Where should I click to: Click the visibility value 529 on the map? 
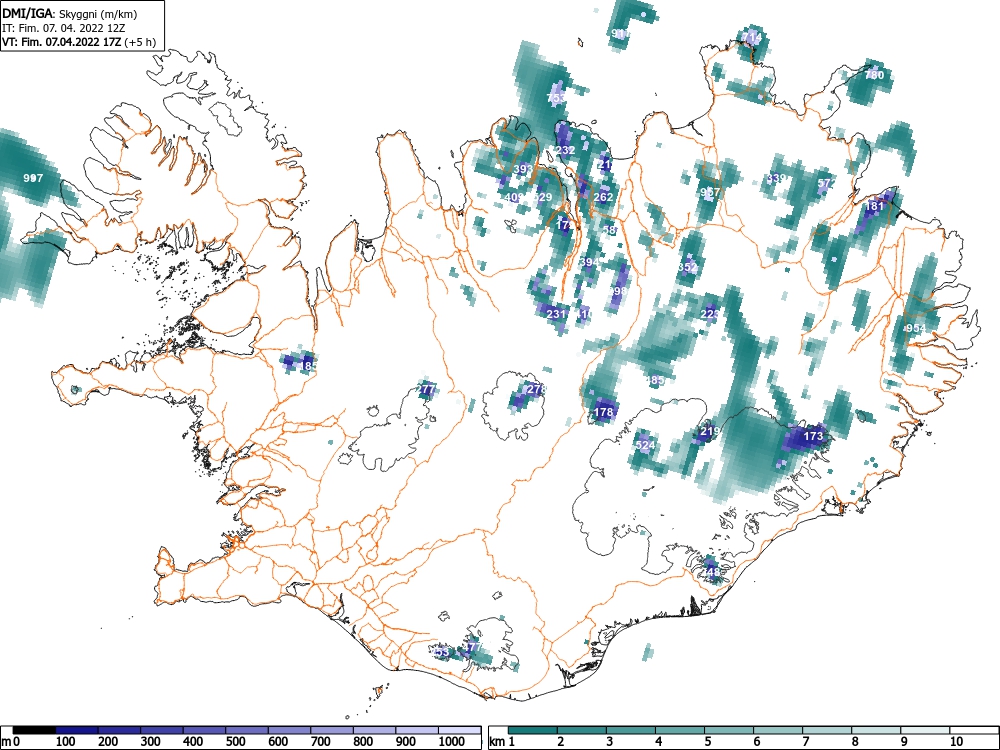tap(542, 197)
